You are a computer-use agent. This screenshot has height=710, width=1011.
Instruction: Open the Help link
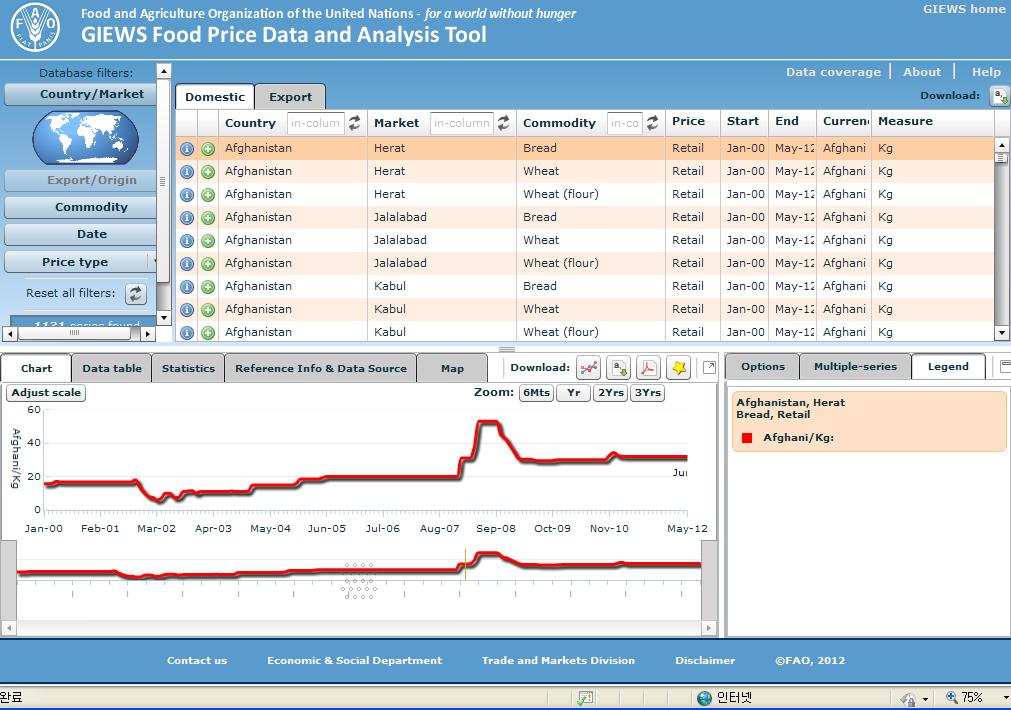pos(986,72)
